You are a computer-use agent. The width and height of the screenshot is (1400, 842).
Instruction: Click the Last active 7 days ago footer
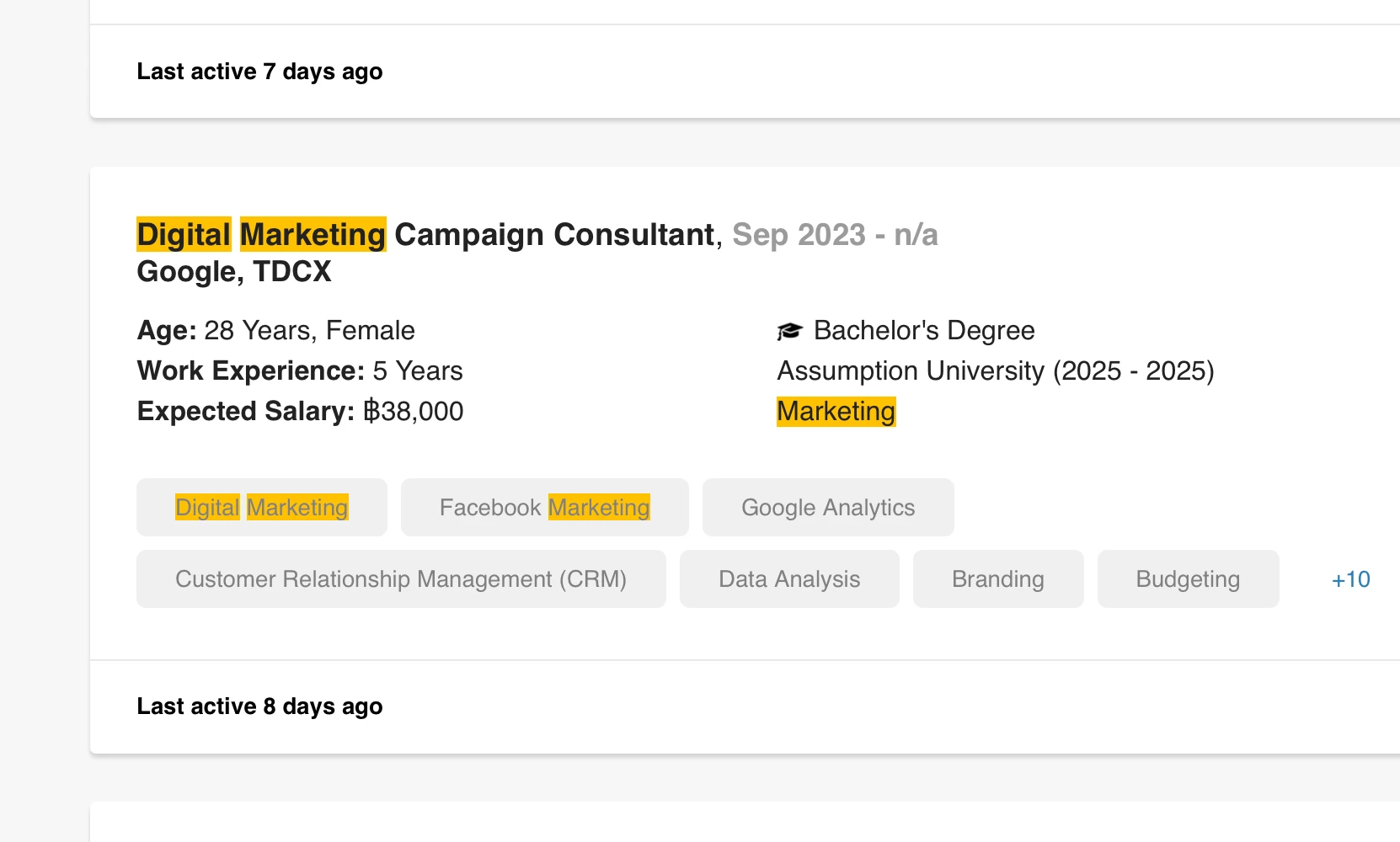(x=259, y=72)
